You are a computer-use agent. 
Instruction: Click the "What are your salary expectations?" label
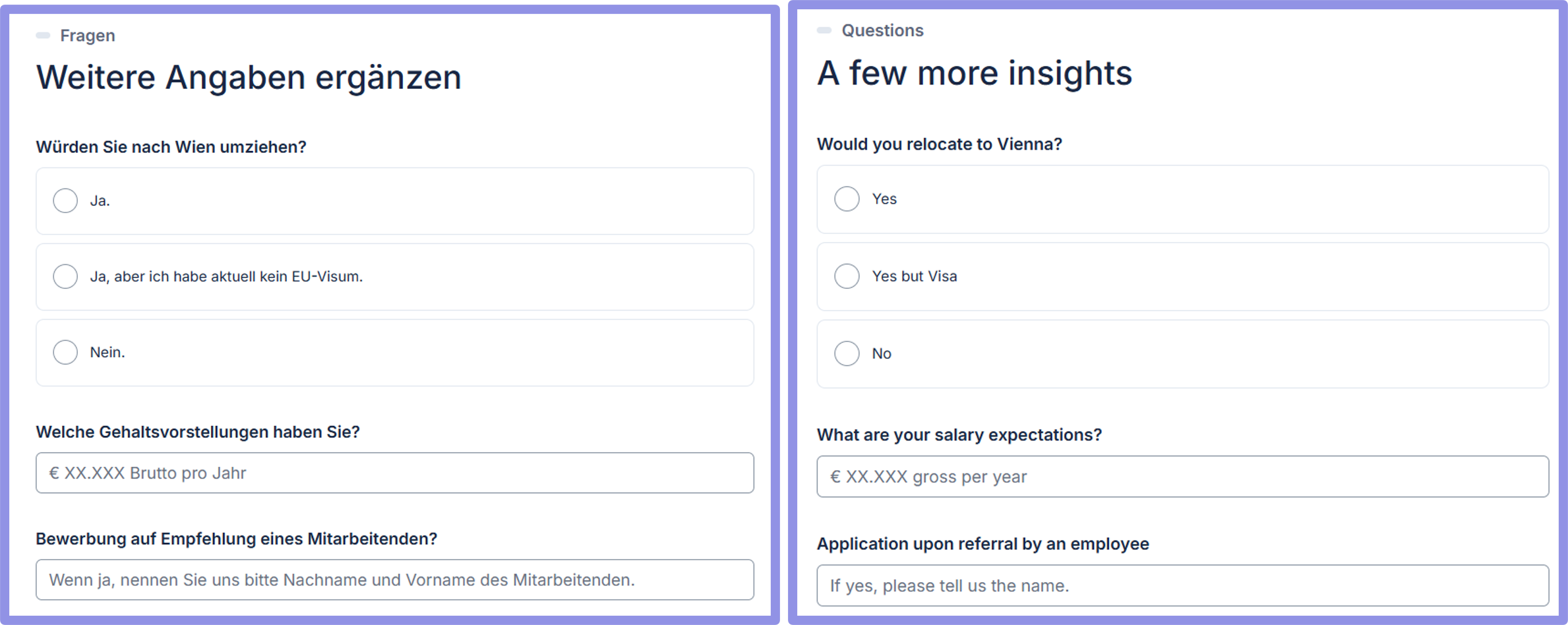tap(959, 435)
